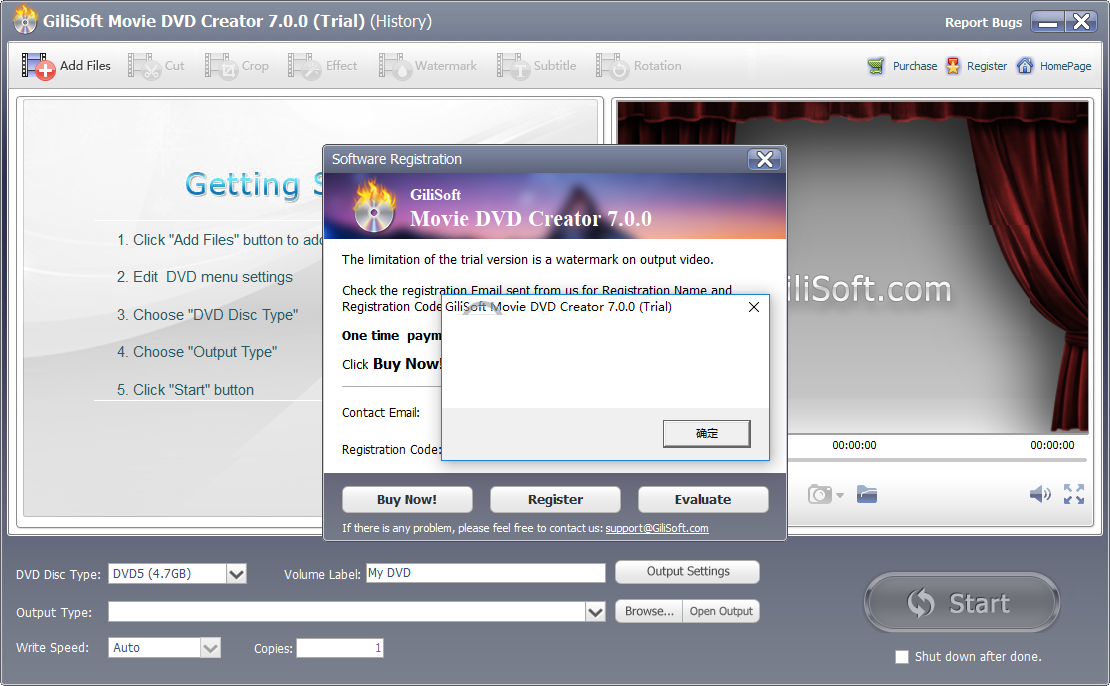Screen dimensions: 1110x686
Task: Click the Evaluate button
Action: [x=703, y=499]
